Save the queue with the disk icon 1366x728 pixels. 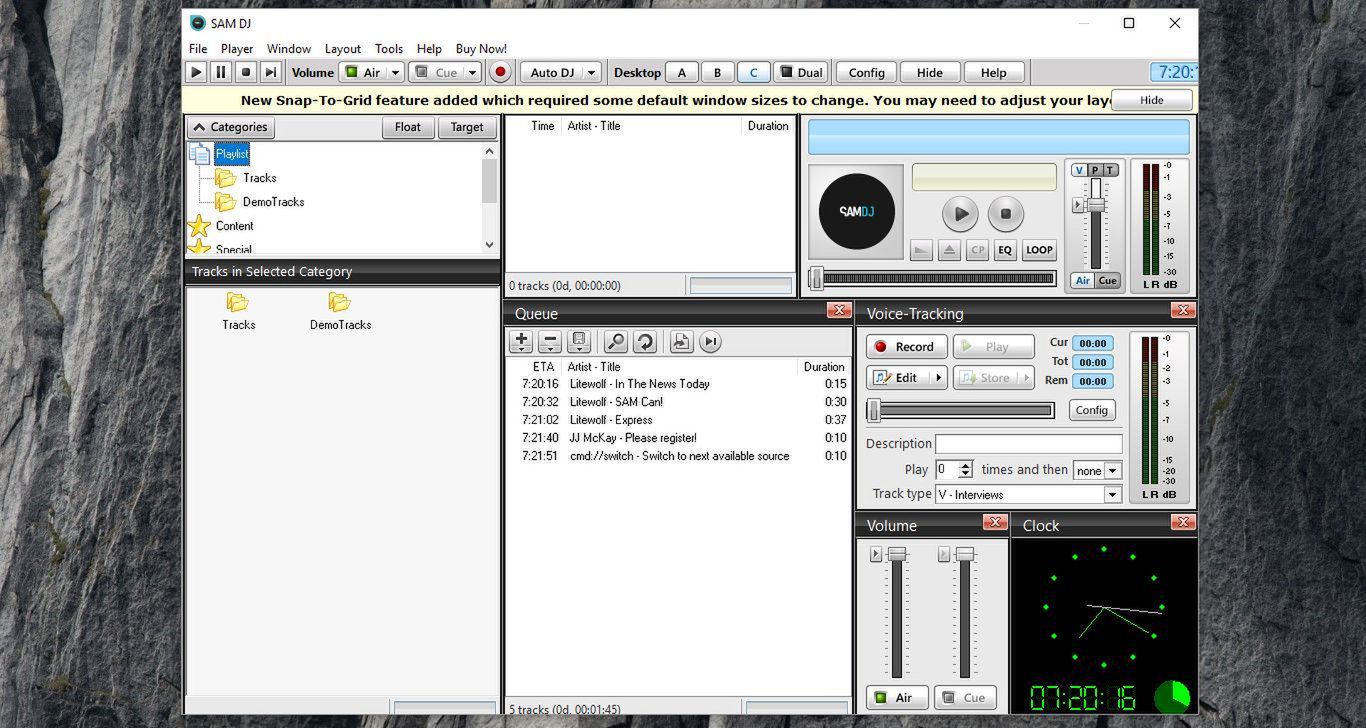(x=579, y=342)
